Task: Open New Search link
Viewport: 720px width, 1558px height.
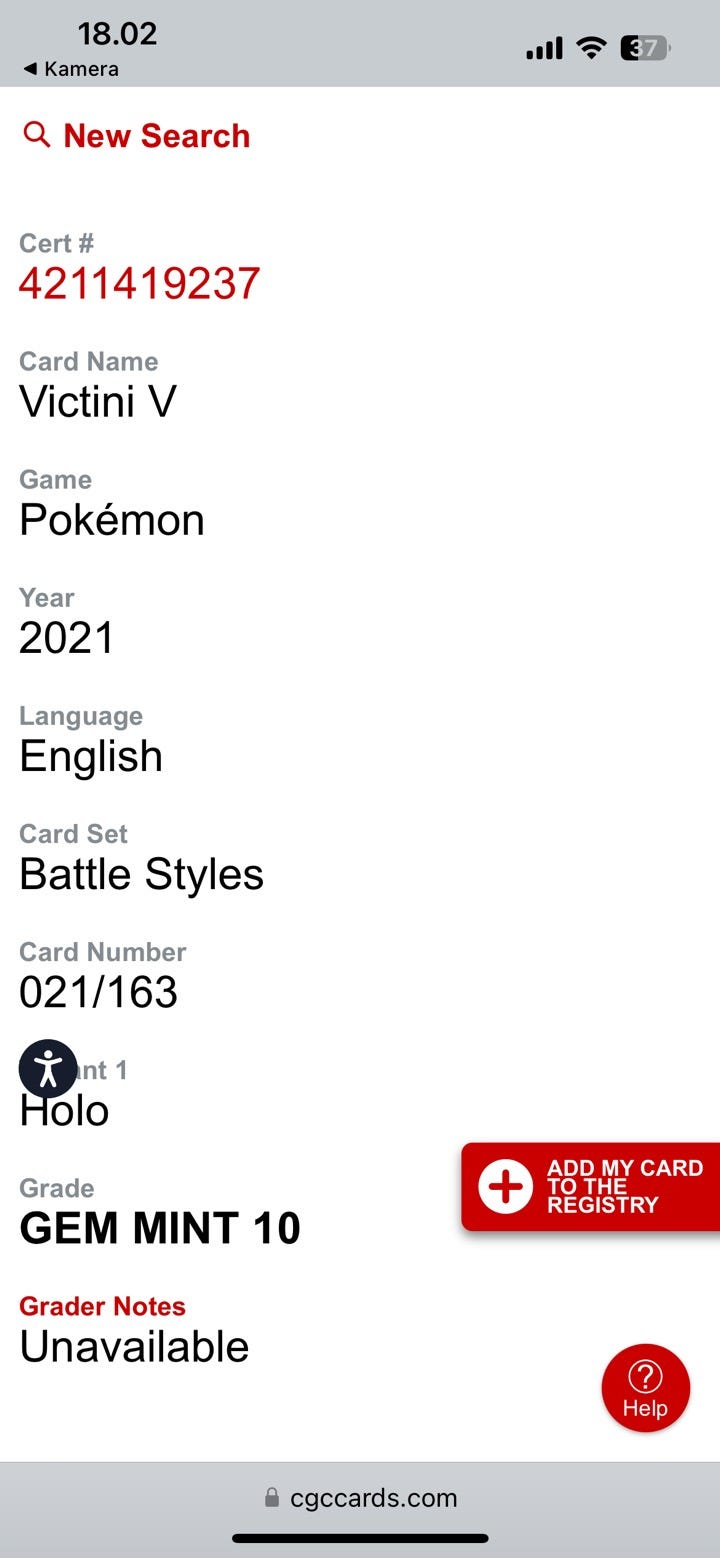Action: (x=156, y=136)
